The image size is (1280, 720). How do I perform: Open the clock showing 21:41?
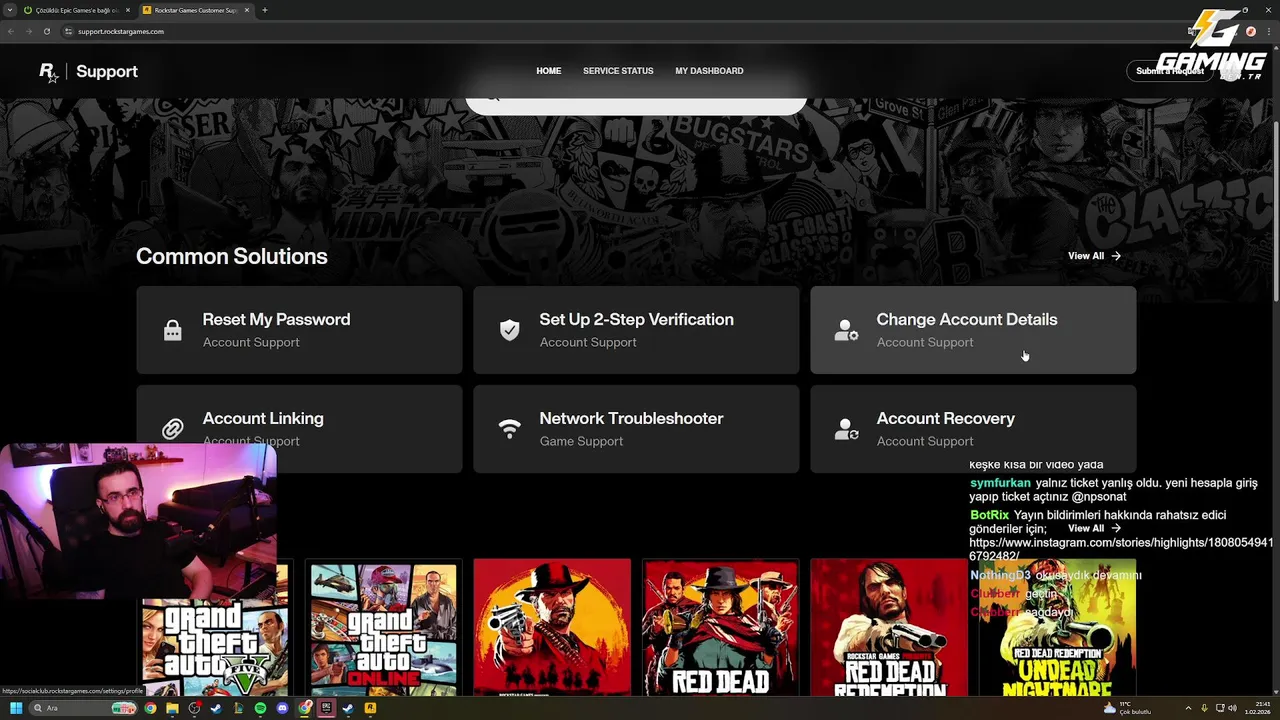click(x=1258, y=708)
